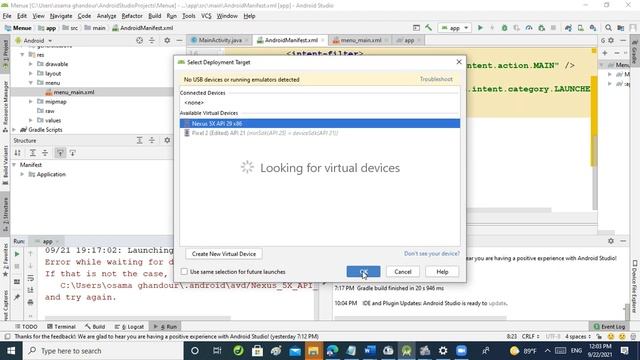The image size is (640, 360).
Task: Rerun app in Run panel
Action: pyautogui.click(x=17, y=254)
